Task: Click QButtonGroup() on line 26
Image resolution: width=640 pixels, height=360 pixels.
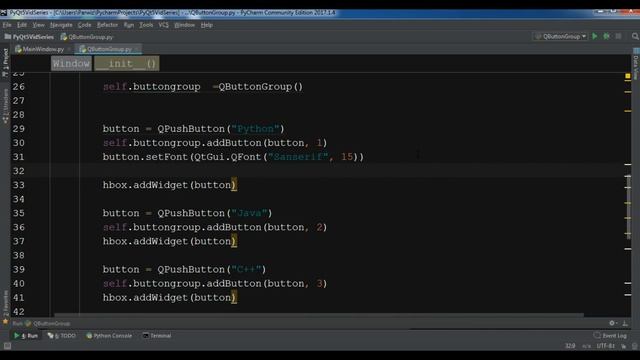Action: coord(261,87)
